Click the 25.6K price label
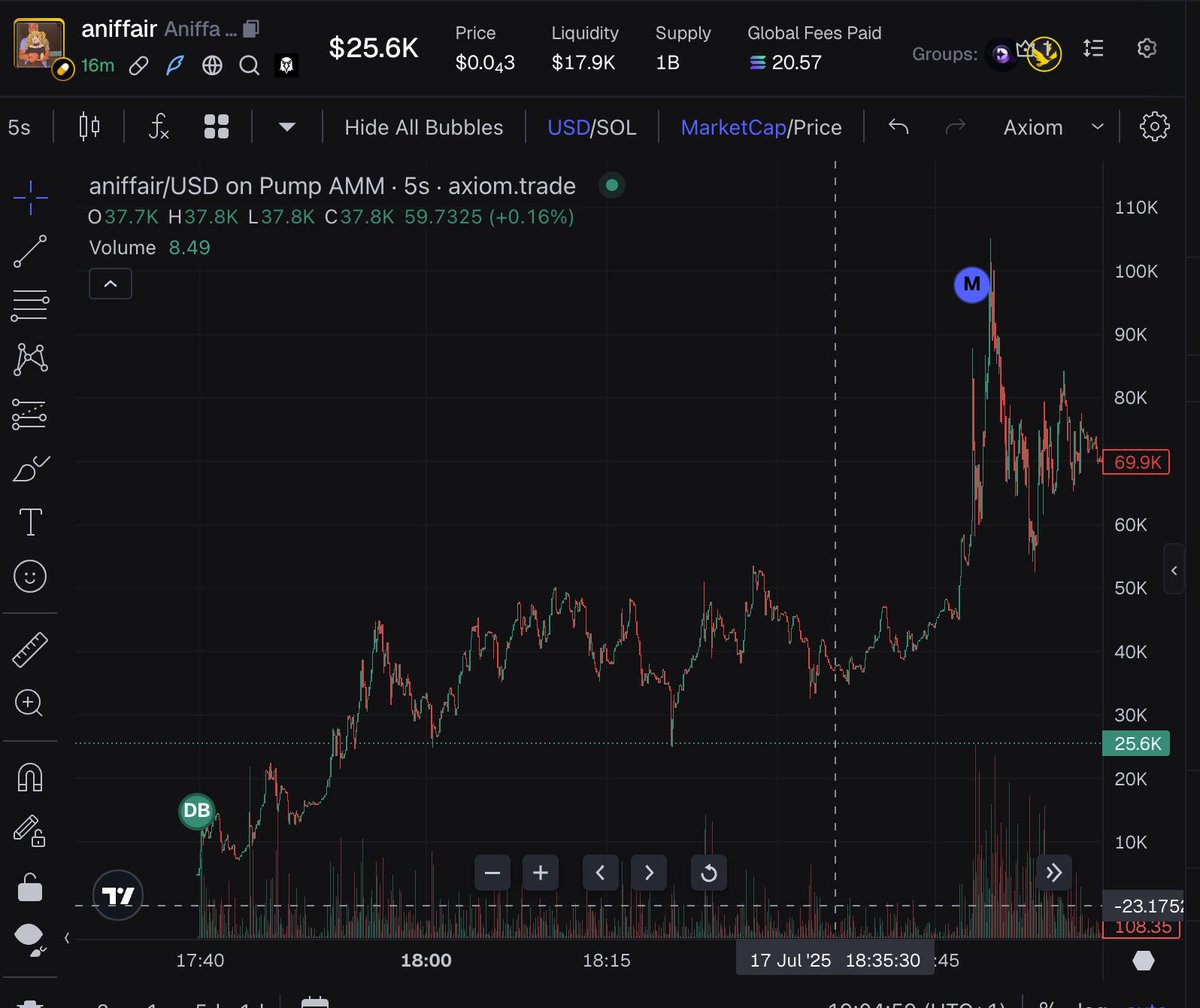The image size is (1200, 1008). 1134,743
